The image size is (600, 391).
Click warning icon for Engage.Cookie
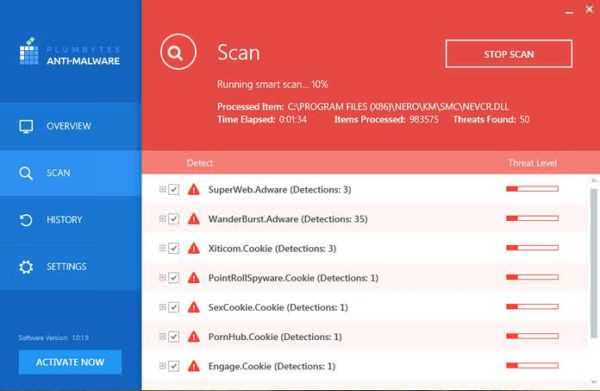pyautogui.click(x=194, y=366)
